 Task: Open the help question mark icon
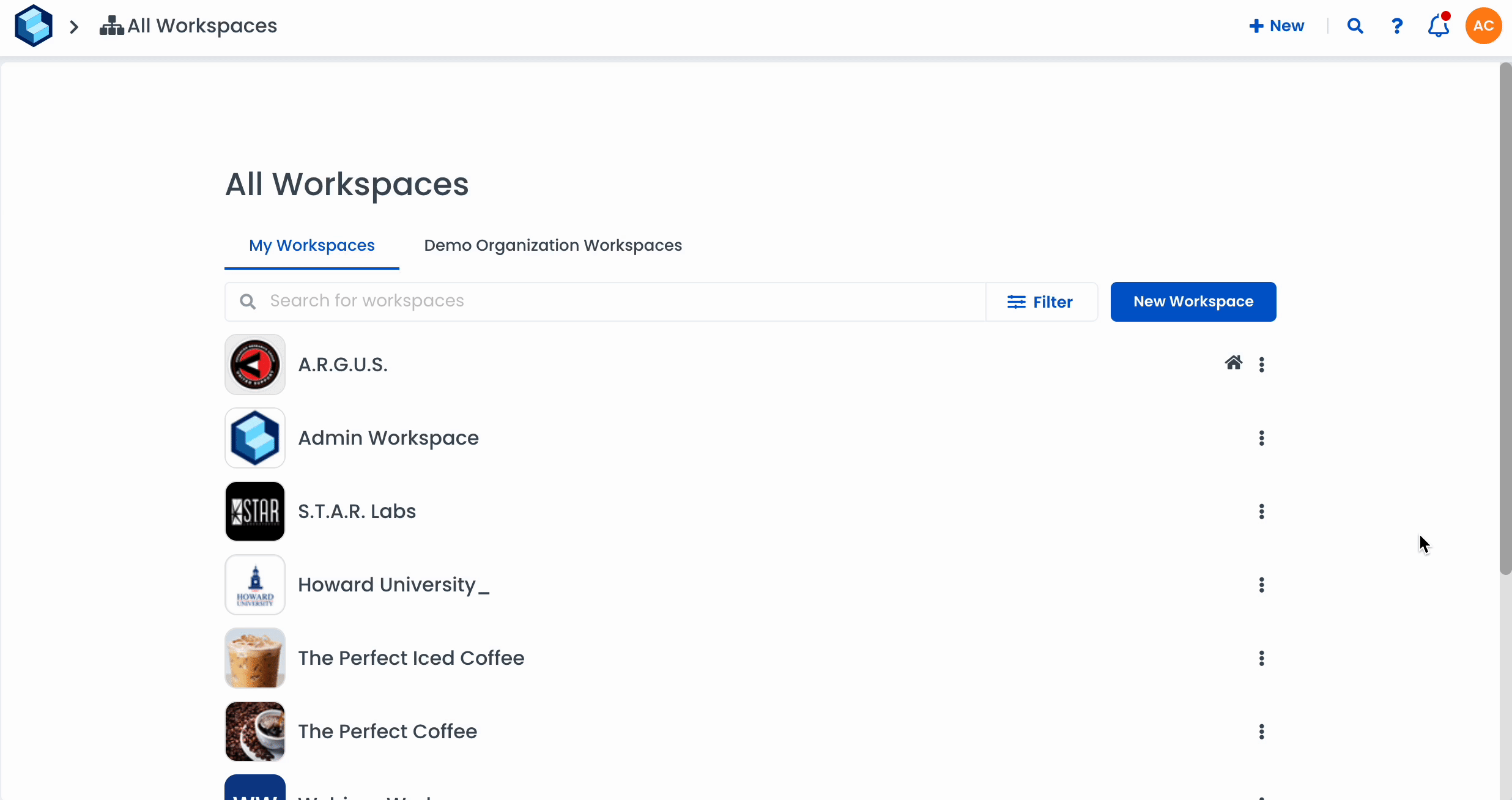pyautogui.click(x=1396, y=26)
